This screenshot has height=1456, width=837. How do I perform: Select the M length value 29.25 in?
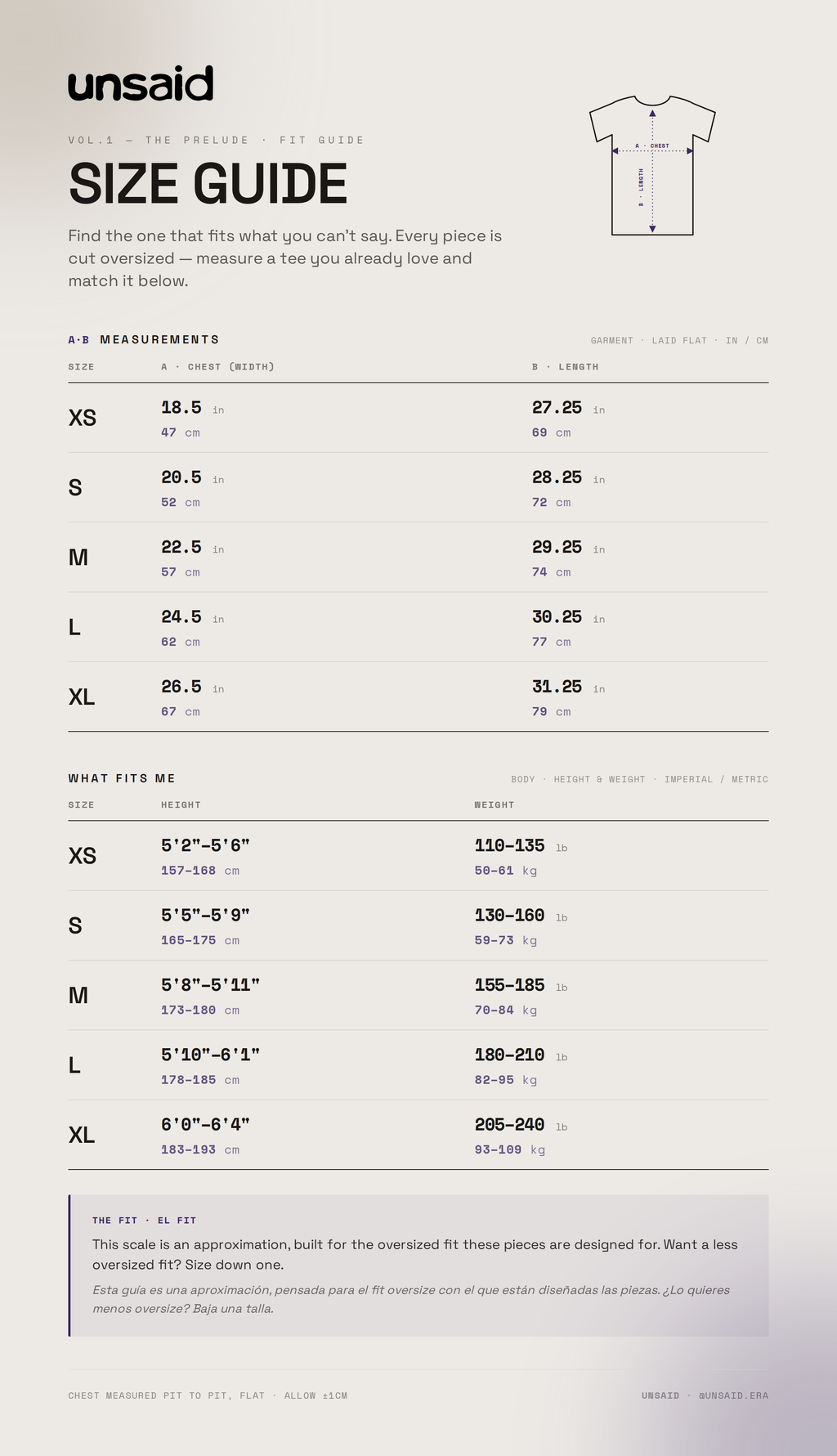click(569, 548)
